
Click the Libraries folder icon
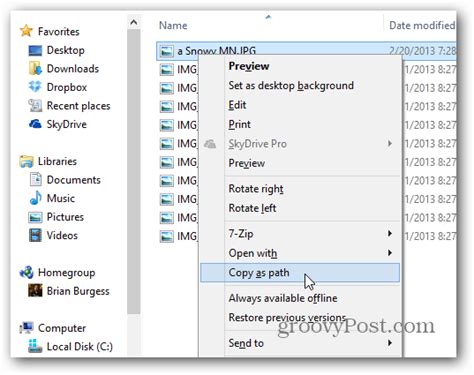[x=26, y=161]
